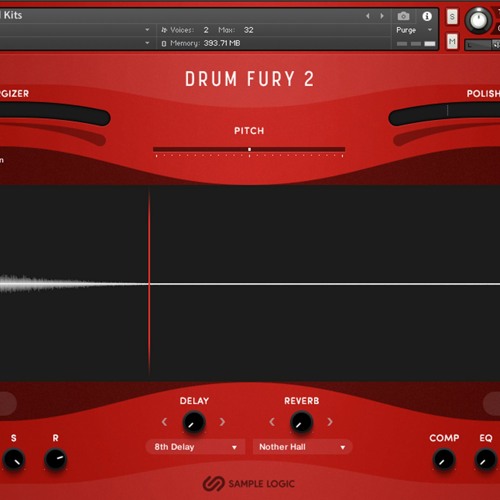Viewport: 500px width, 500px height.
Task: Click the pan slider below the volume knob
Action: click(x=482, y=44)
